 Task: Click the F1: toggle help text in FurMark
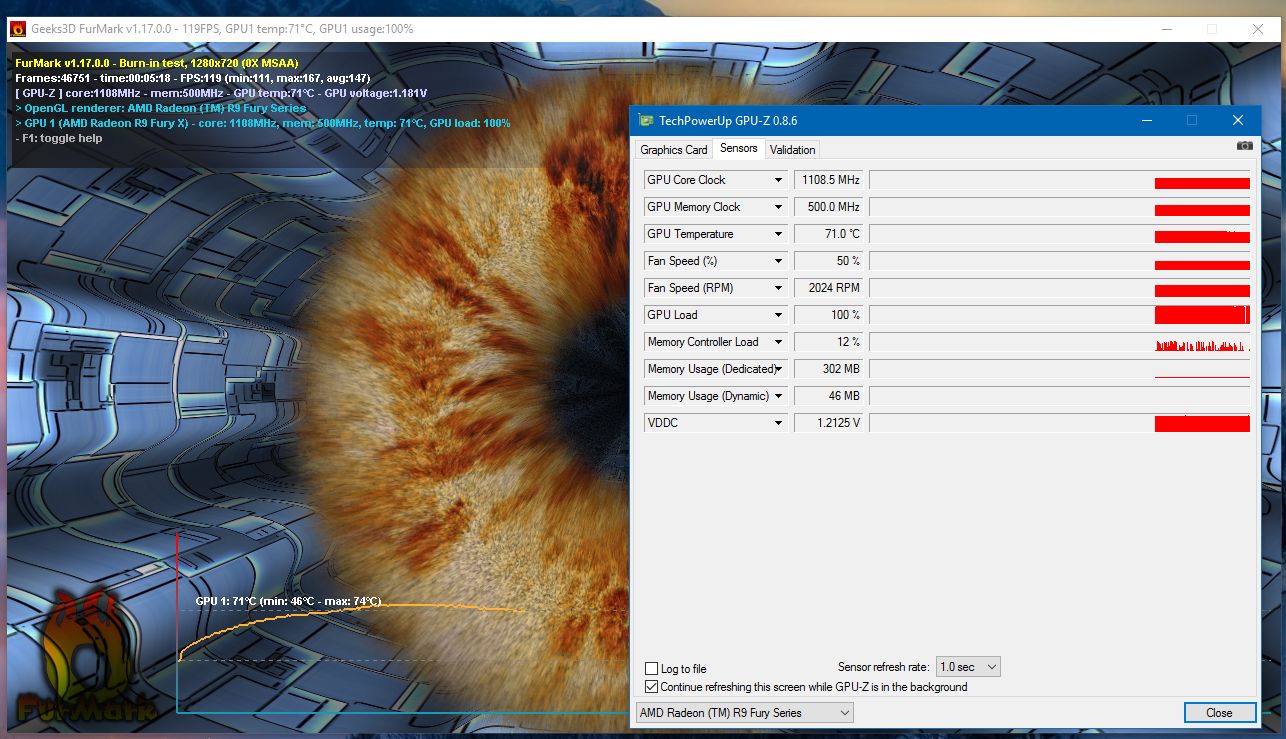[59, 138]
